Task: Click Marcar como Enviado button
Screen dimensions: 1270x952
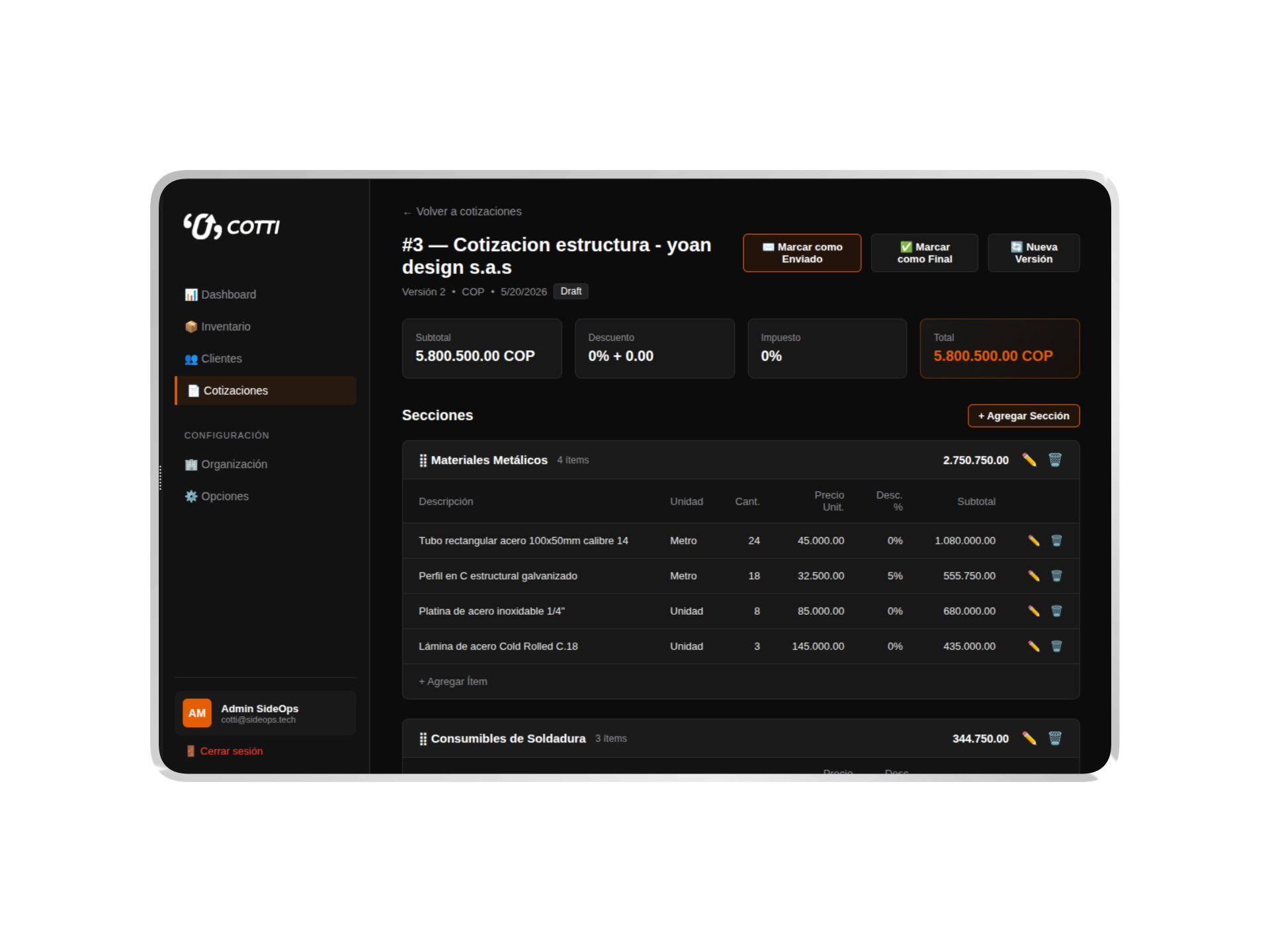Action: coord(802,253)
